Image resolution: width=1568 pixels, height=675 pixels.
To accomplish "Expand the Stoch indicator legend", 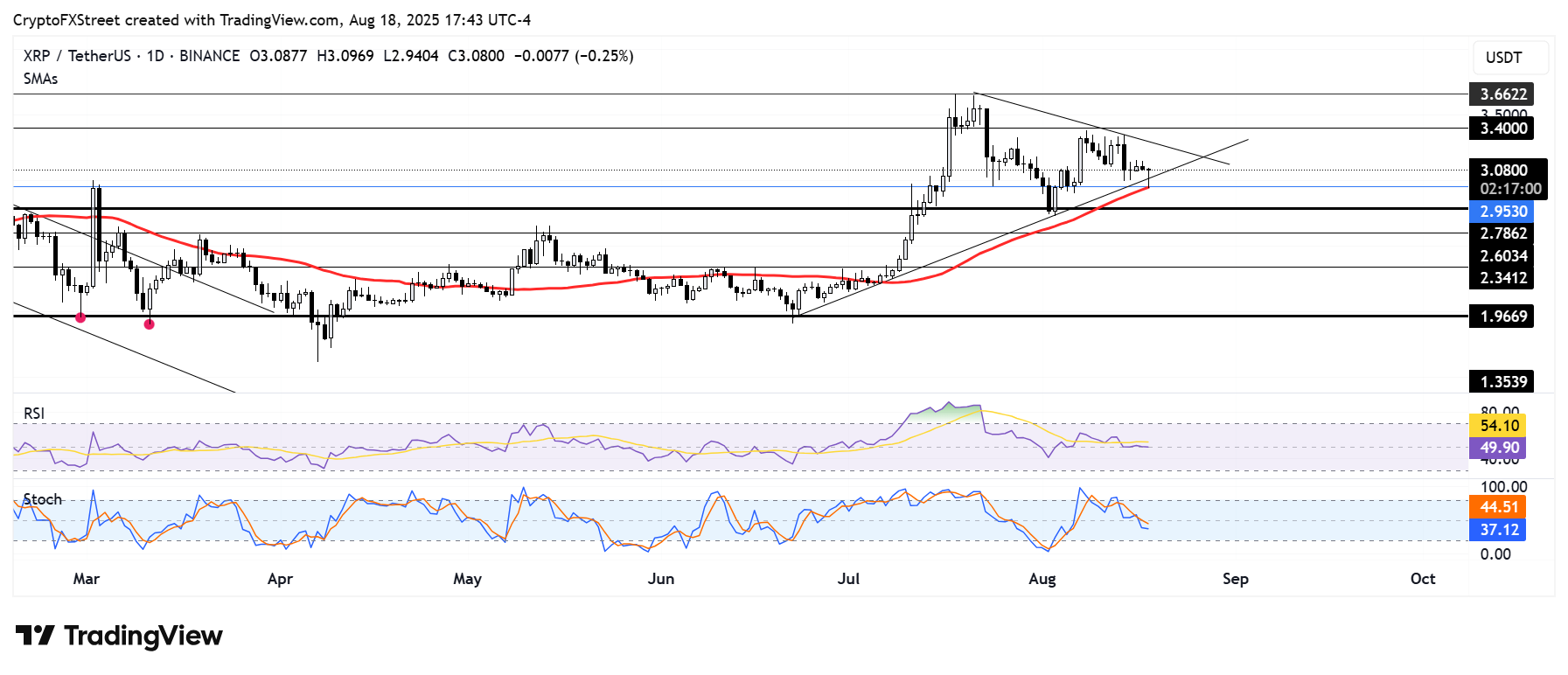I will coord(43,499).
